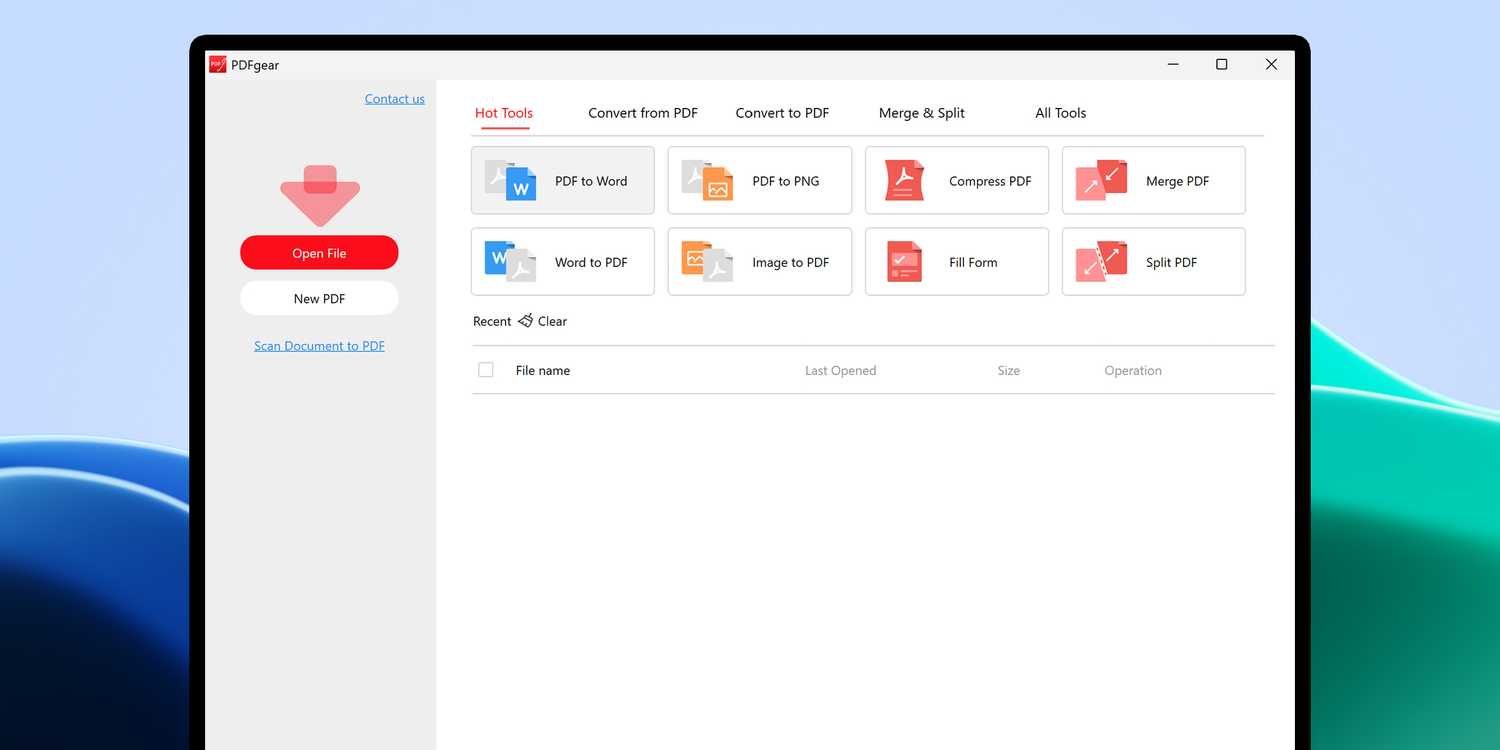Select the Merge PDF tool
The width and height of the screenshot is (1500, 750).
coord(1153,180)
